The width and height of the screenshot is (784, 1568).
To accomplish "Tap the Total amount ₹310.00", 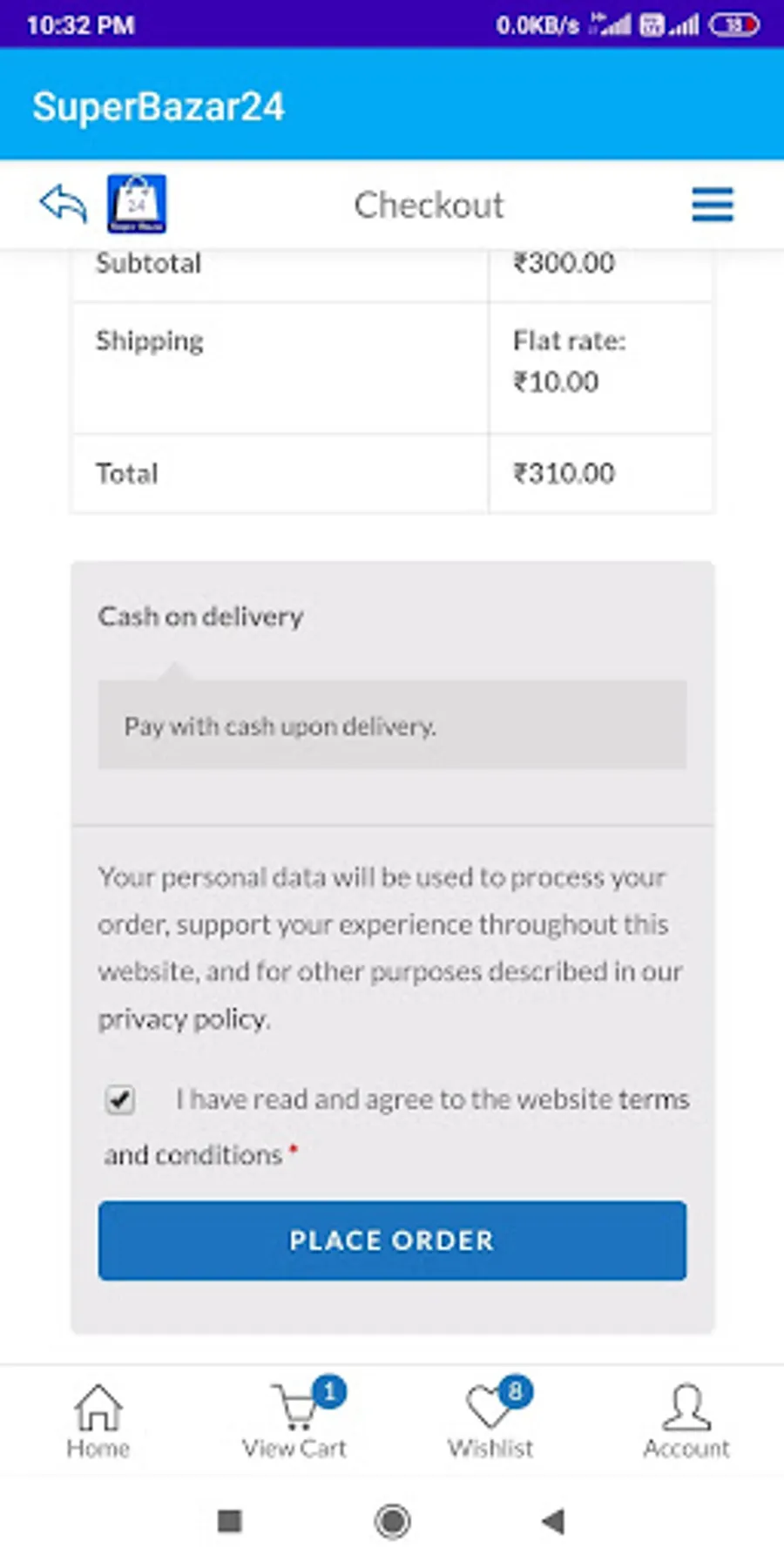I will (564, 474).
